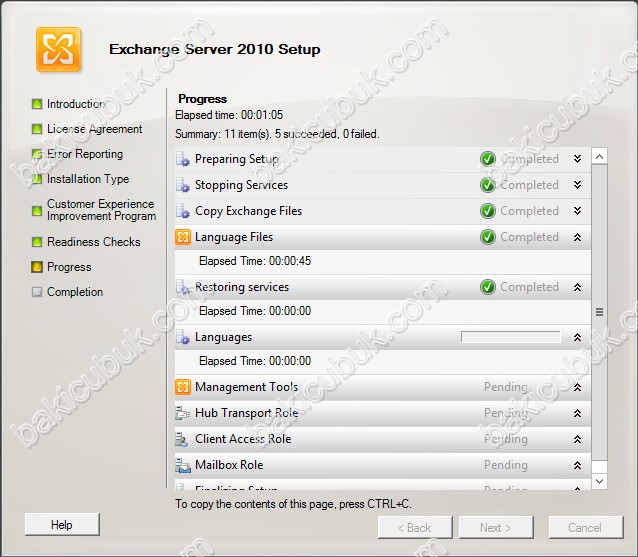This screenshot has height=557, width=638.
Task: Click the Help button
Action: tap(62, 525)
